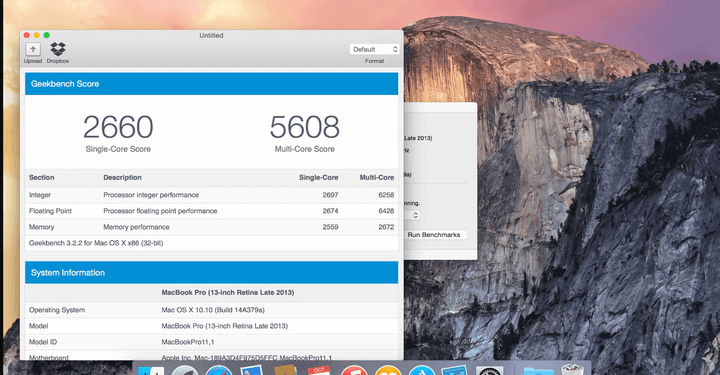Click Memory multi-core value 2672
Image resolution: width=720 pixels, height=375 pixels.
pos(386,227)
